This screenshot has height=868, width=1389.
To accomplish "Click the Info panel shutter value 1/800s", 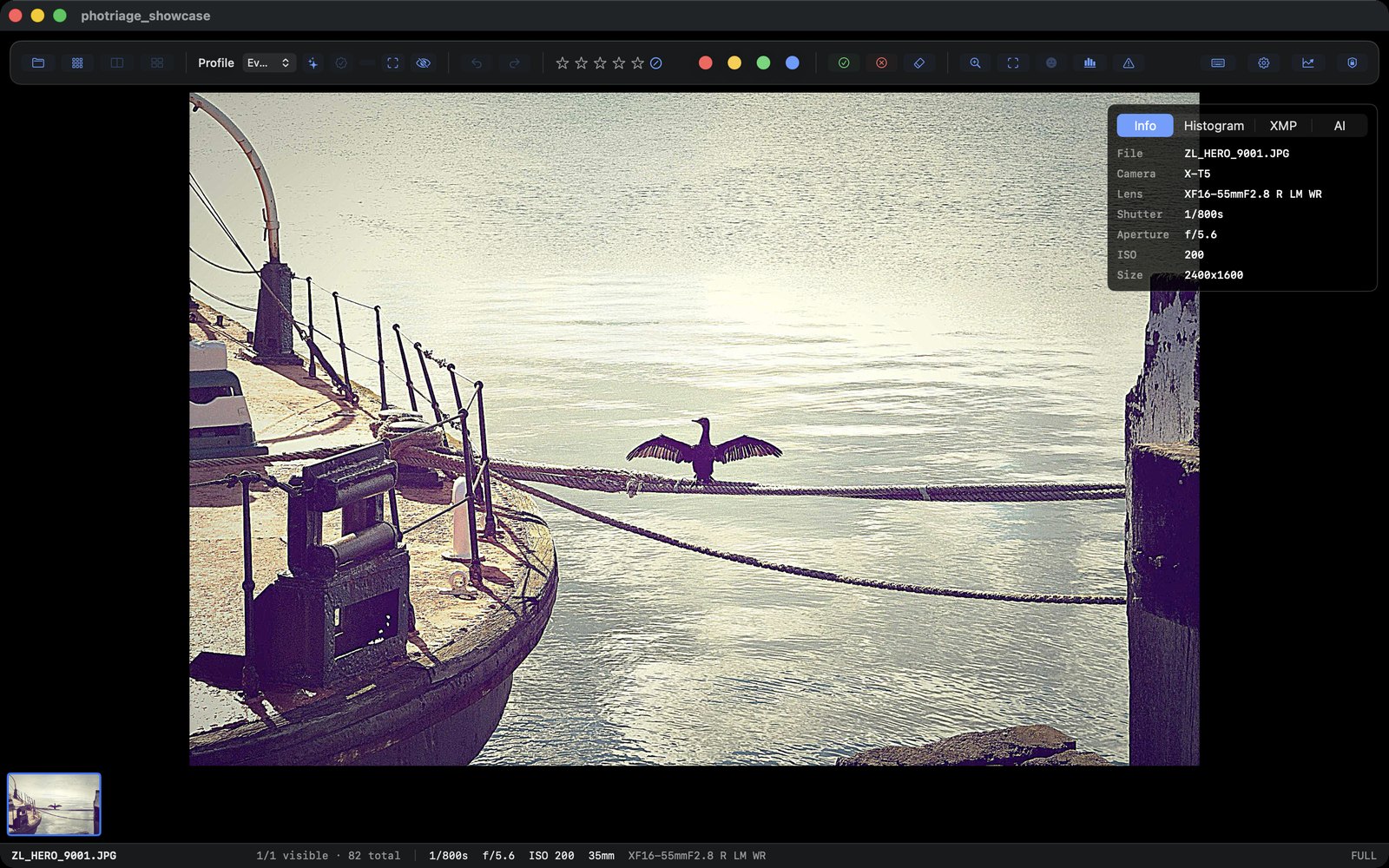I will pyautogui.click(x=1203, y=214).
